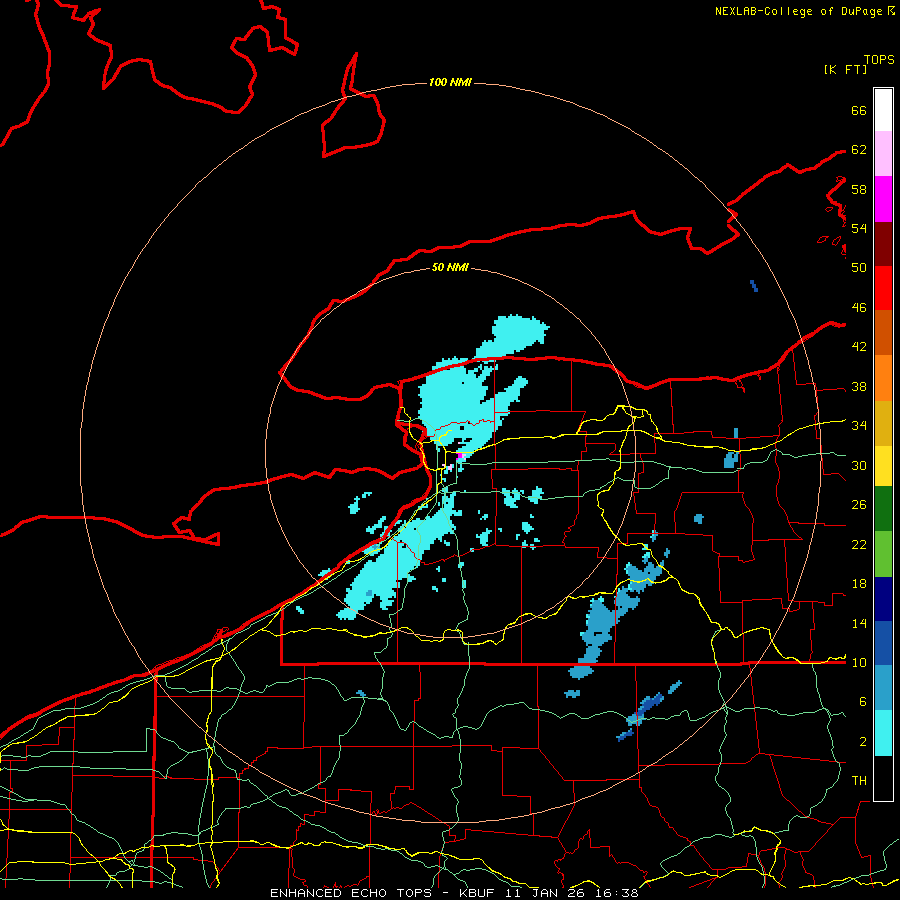Click the 10 value on the legend

(859, 662)
